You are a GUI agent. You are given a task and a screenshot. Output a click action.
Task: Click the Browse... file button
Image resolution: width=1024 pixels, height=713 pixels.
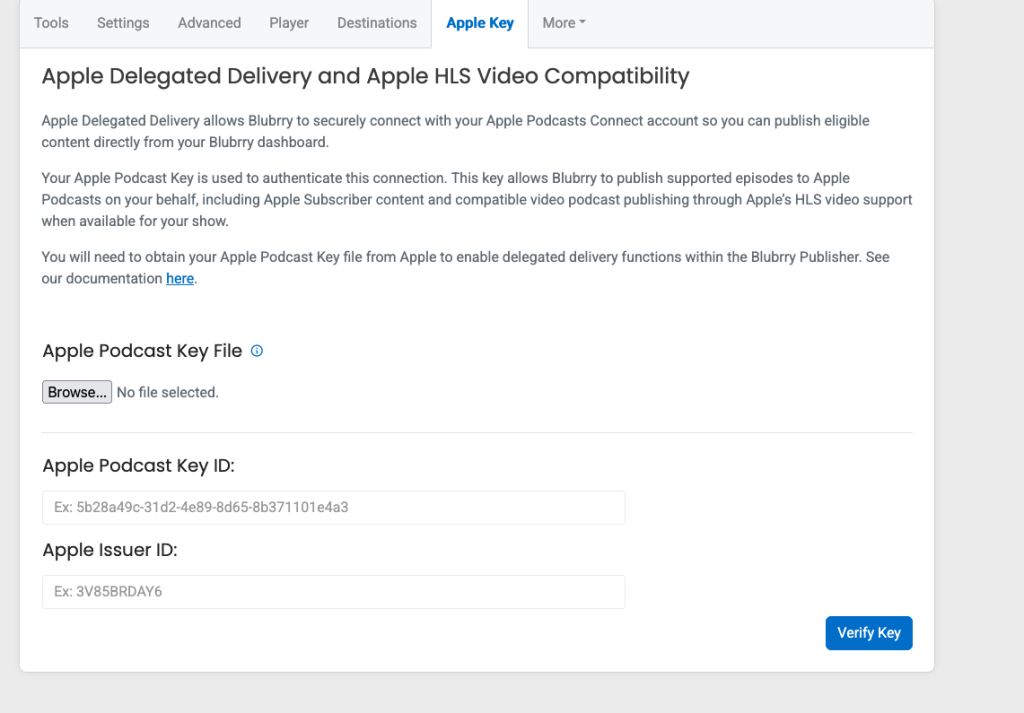pyautogui.click(x=77, y=392)
